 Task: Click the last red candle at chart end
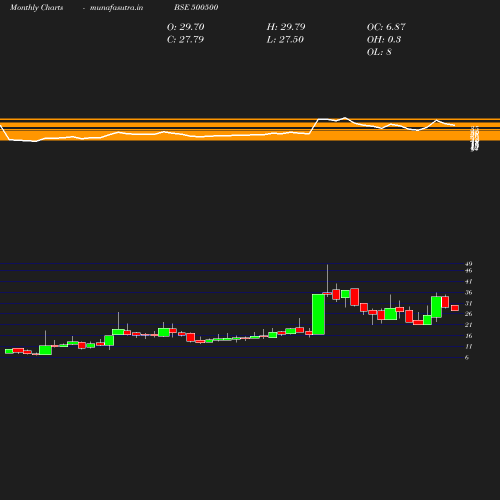pyautogui.click(x=455, y=308)
